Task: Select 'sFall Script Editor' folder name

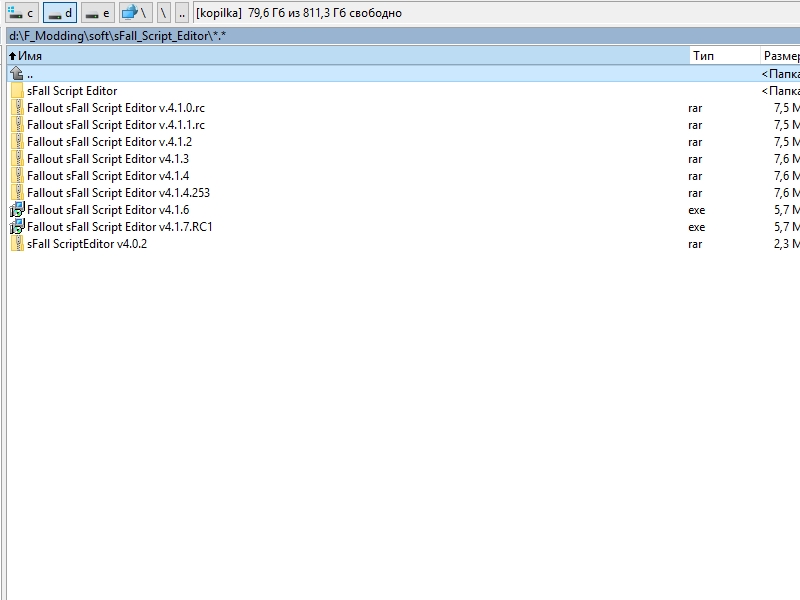Action: point(72,91)
